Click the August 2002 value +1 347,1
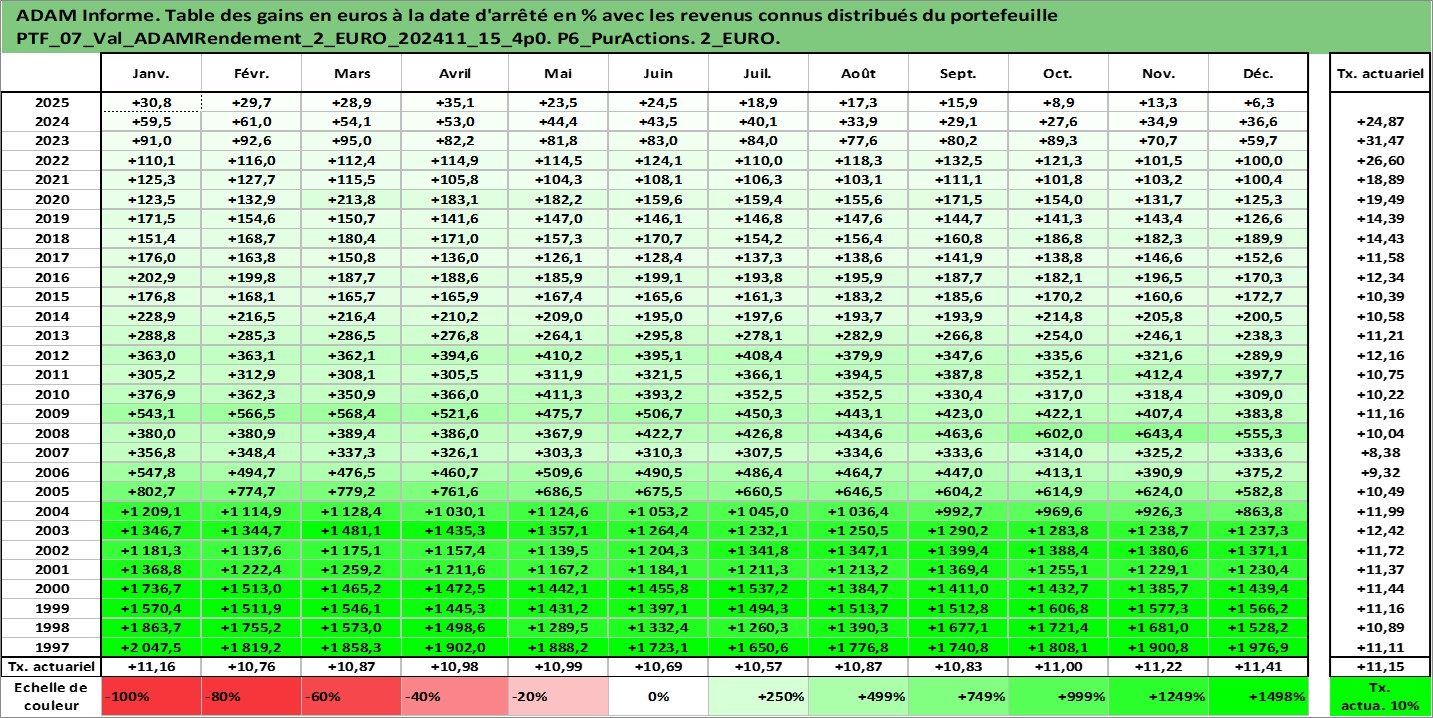 pyautogui.click(x=858, y=550)
